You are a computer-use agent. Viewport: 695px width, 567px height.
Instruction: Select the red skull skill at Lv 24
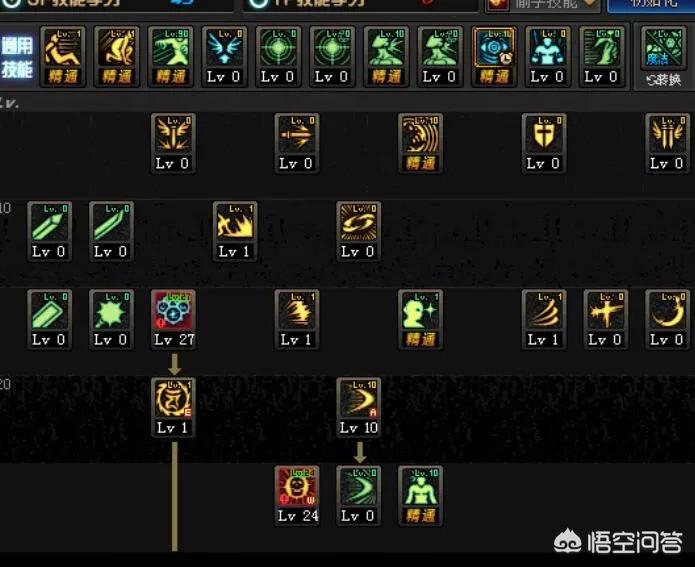point(297,496)
